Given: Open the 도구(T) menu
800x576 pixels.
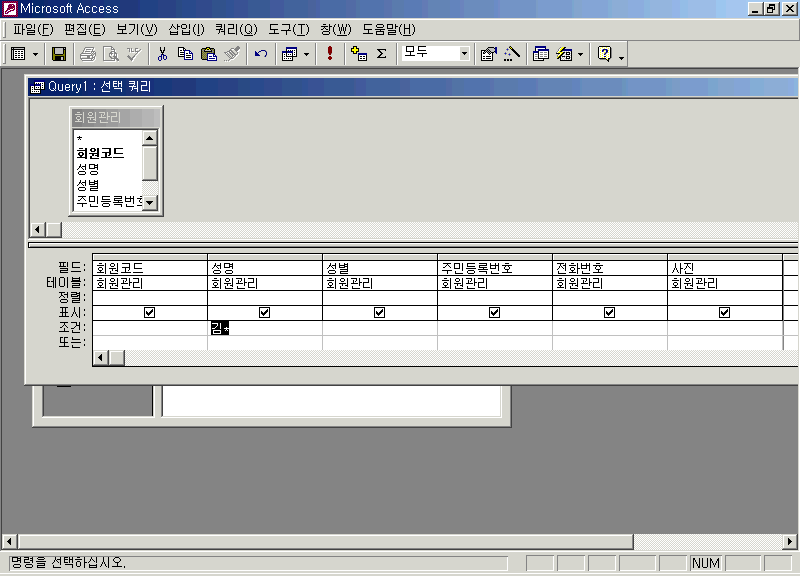Looking at the screenshot, I should pyautogui.click(x=289, y=30).
